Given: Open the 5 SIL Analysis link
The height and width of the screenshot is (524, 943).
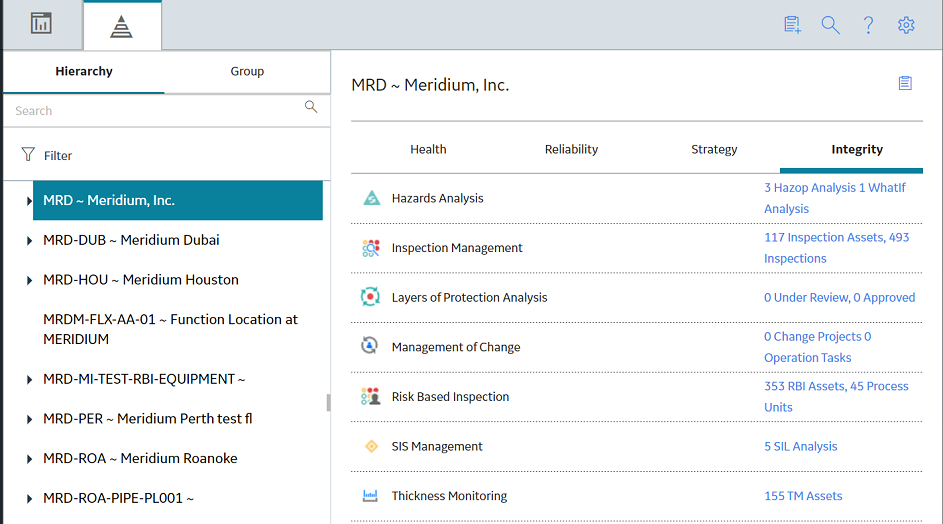Looking at the screenshot, I should click(x=800, y=446).
